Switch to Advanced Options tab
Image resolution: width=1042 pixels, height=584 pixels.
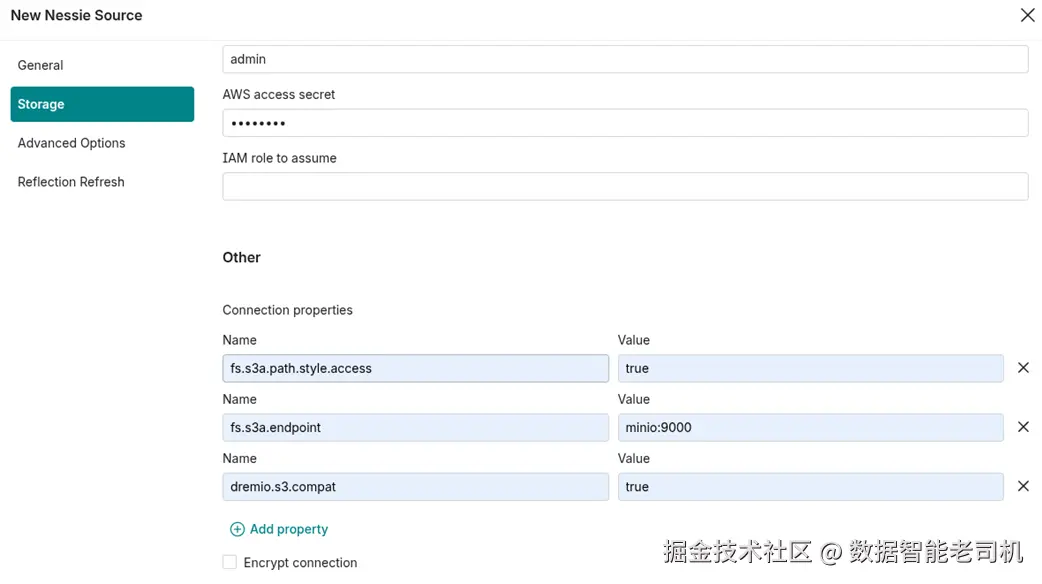click(x=71, y=143)
